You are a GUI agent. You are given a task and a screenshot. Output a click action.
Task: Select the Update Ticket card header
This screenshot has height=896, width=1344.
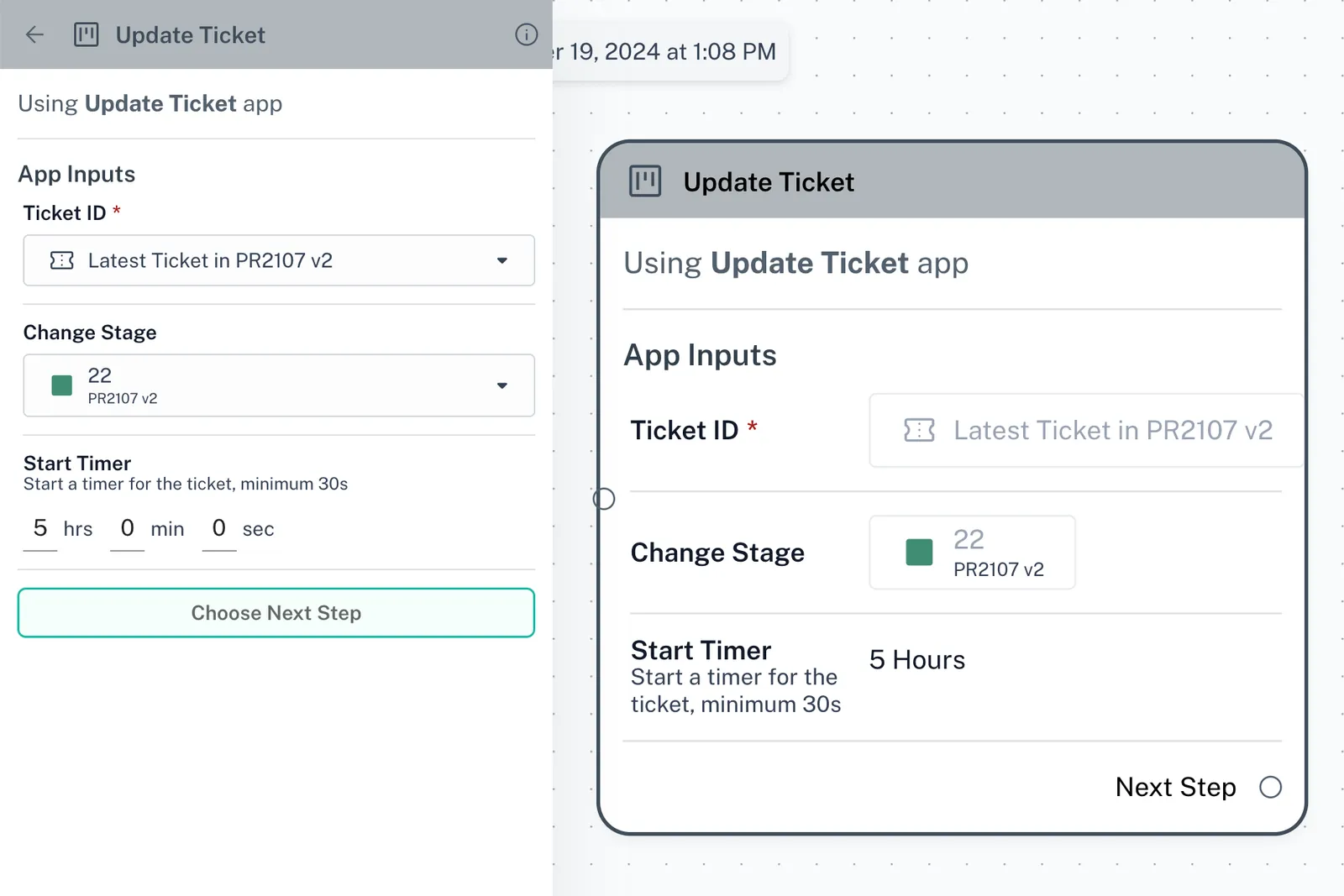[952, 181]
